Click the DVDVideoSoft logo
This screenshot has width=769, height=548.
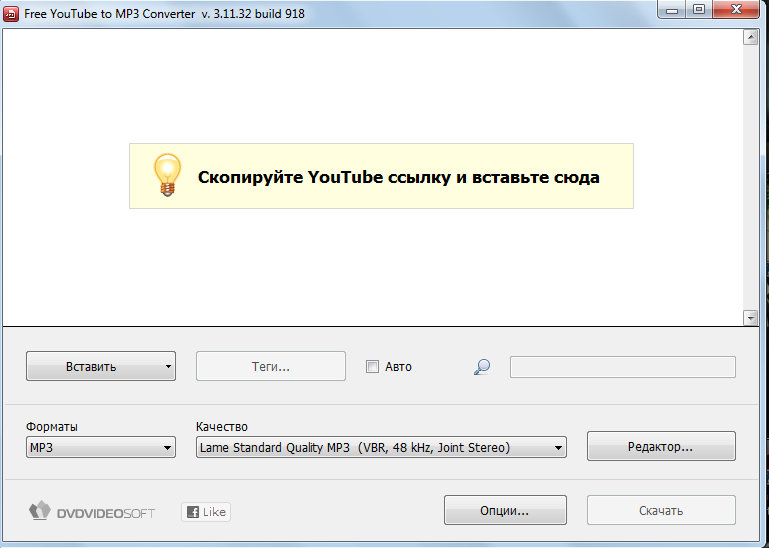pyautogui.click(x=92, y=511)
